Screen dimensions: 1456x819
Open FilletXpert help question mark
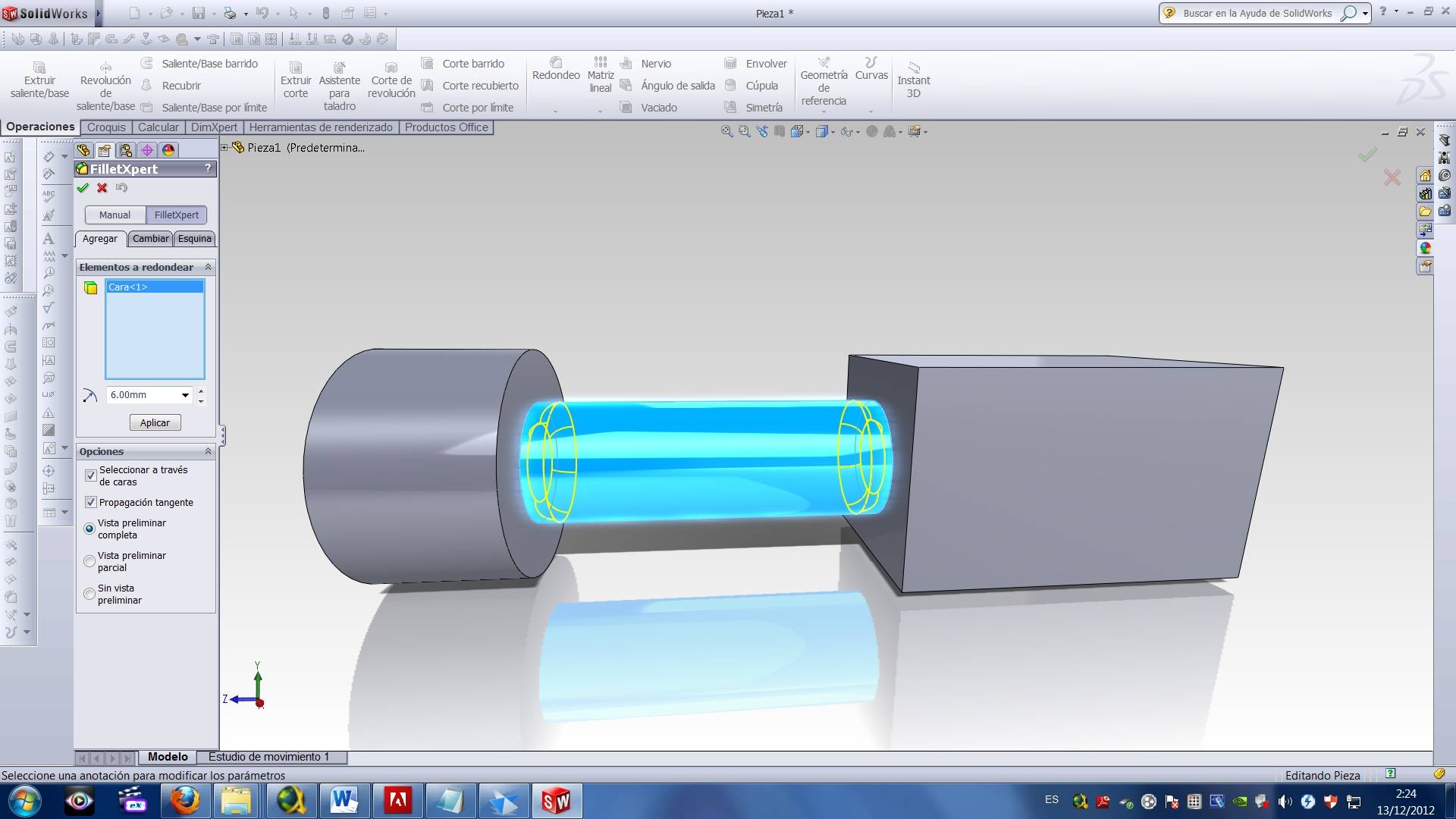tap(208, 168)
